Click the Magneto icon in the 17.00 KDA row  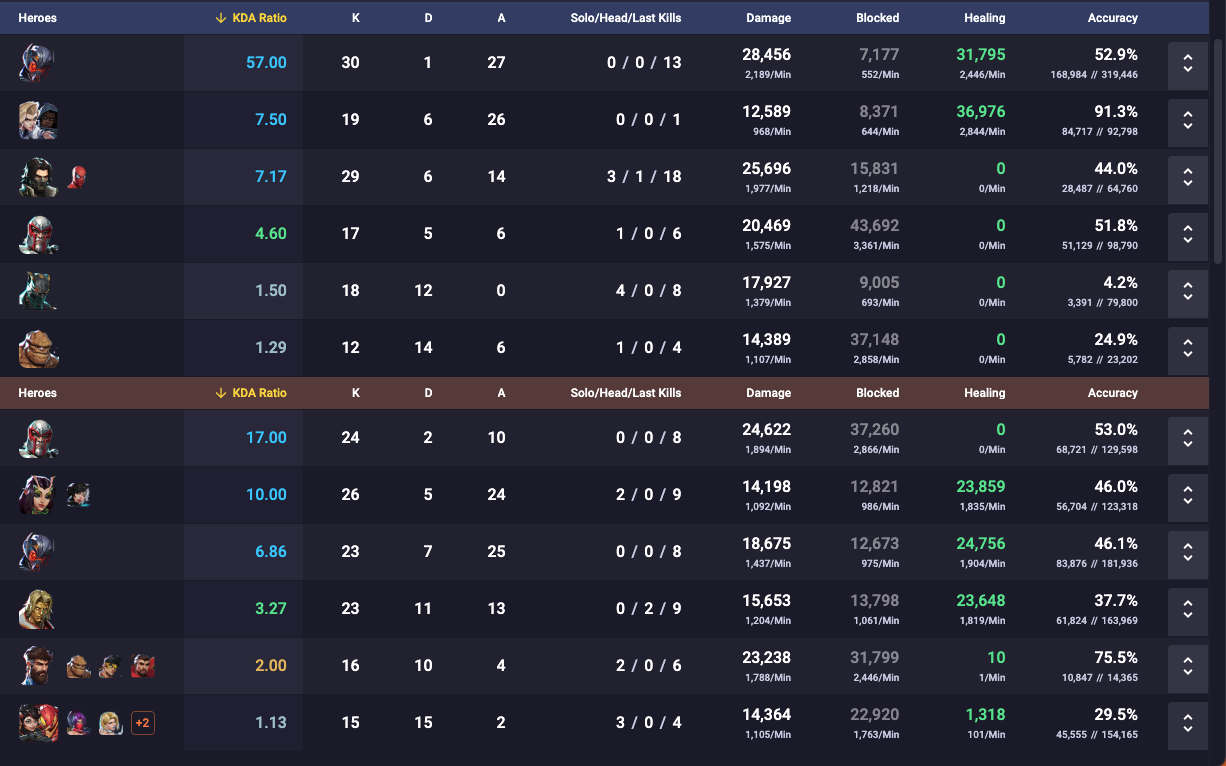point(38,438)
